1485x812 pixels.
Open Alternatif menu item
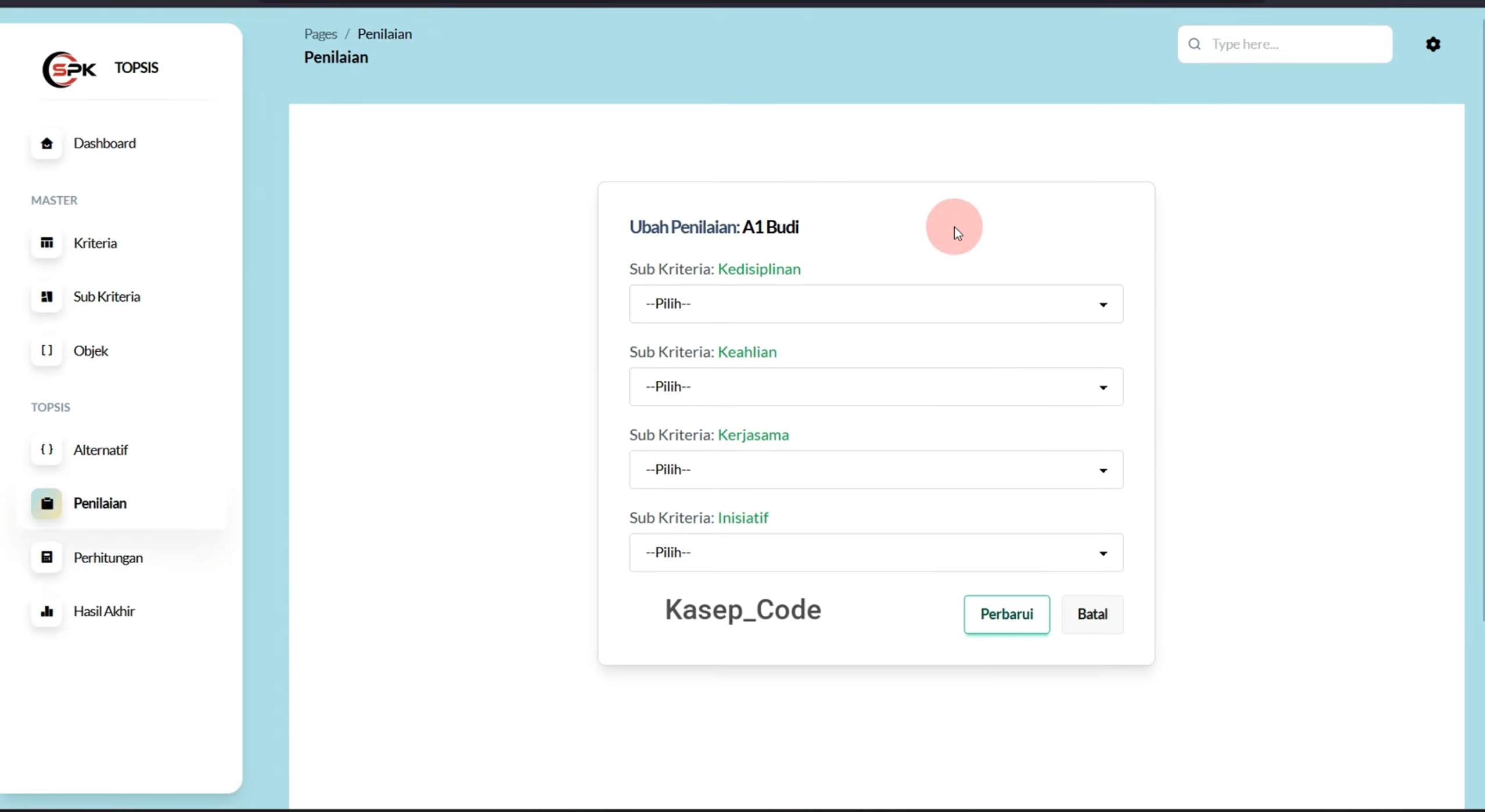coord(100,450)
